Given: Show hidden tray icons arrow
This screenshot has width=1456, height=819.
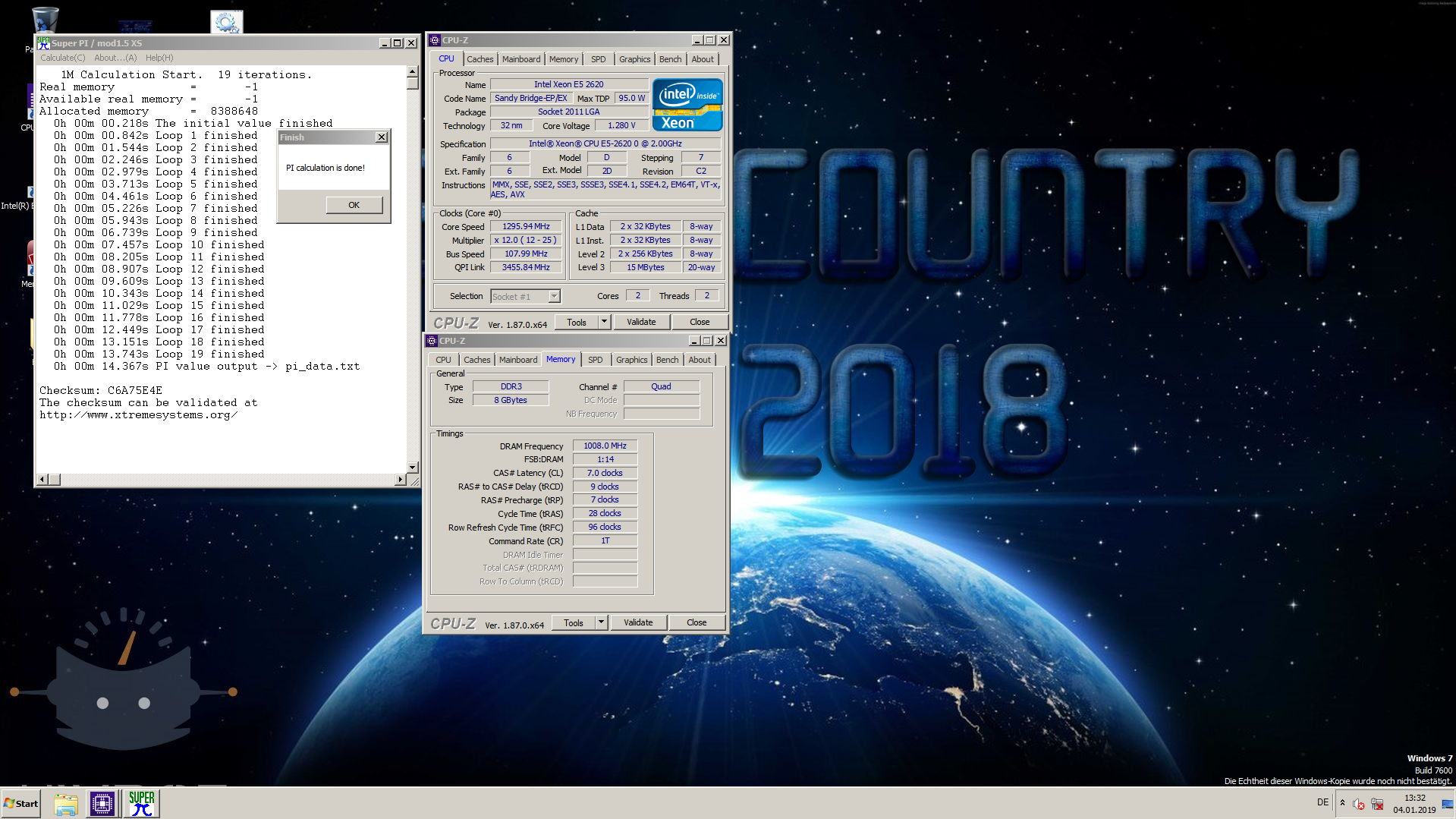Looking at the screenshot, I should click(x=1342, y=803).
